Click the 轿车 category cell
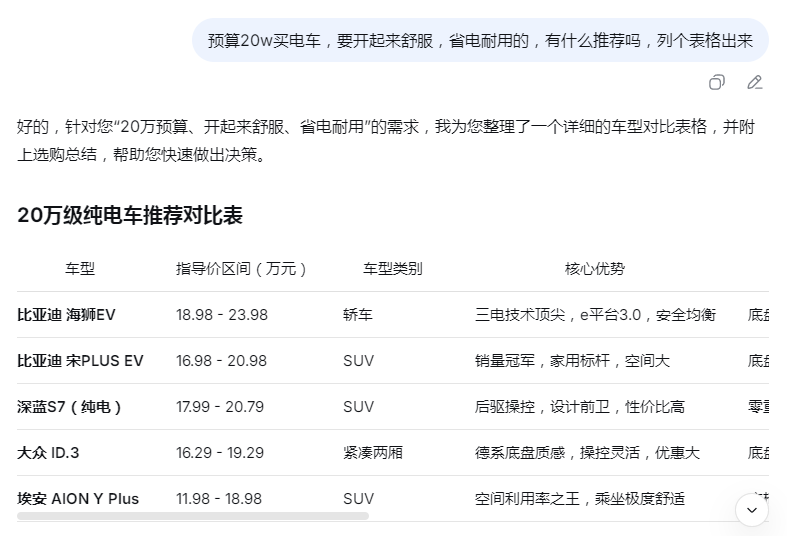The width and height of the screenshot is (787, 536). [x=358, y=315]
